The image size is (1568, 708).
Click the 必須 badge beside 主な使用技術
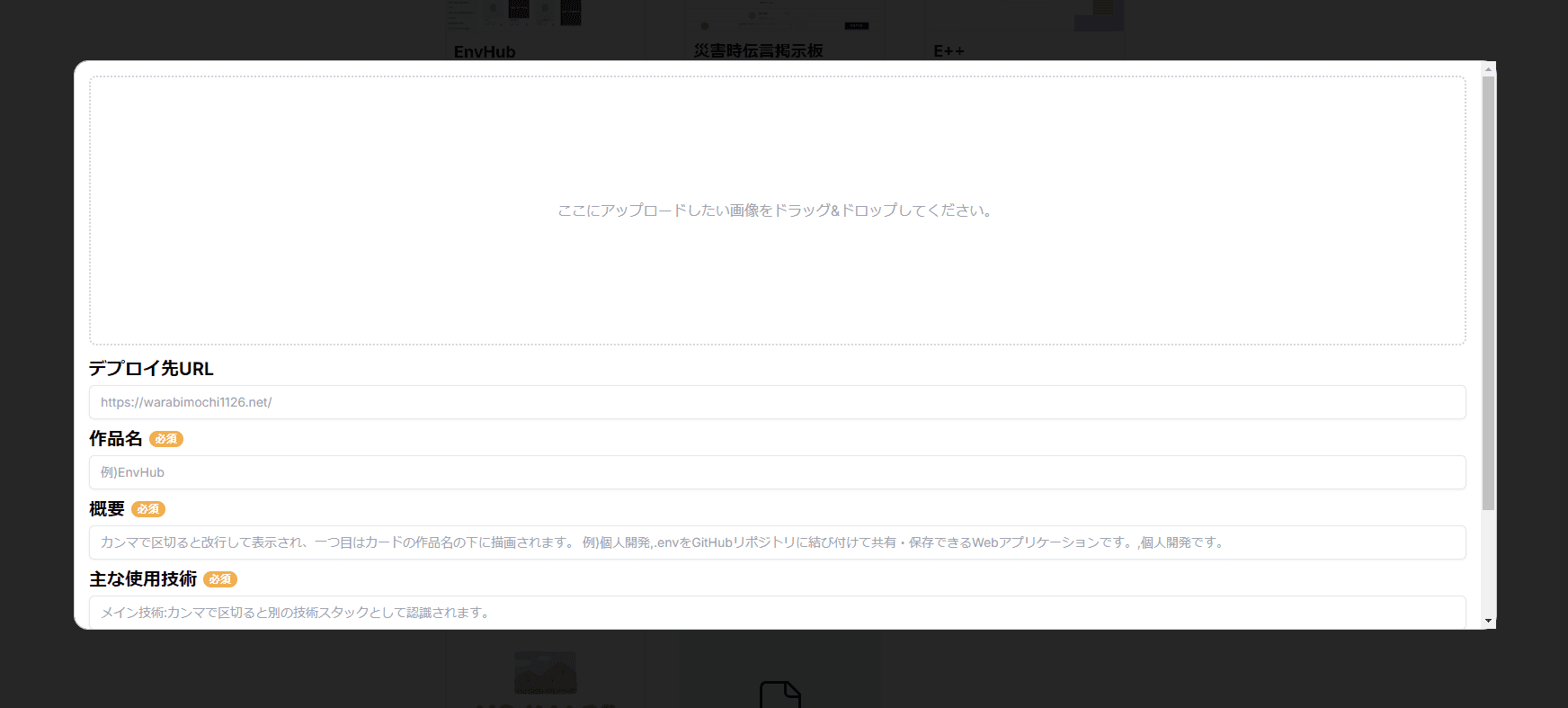point(220,579)
